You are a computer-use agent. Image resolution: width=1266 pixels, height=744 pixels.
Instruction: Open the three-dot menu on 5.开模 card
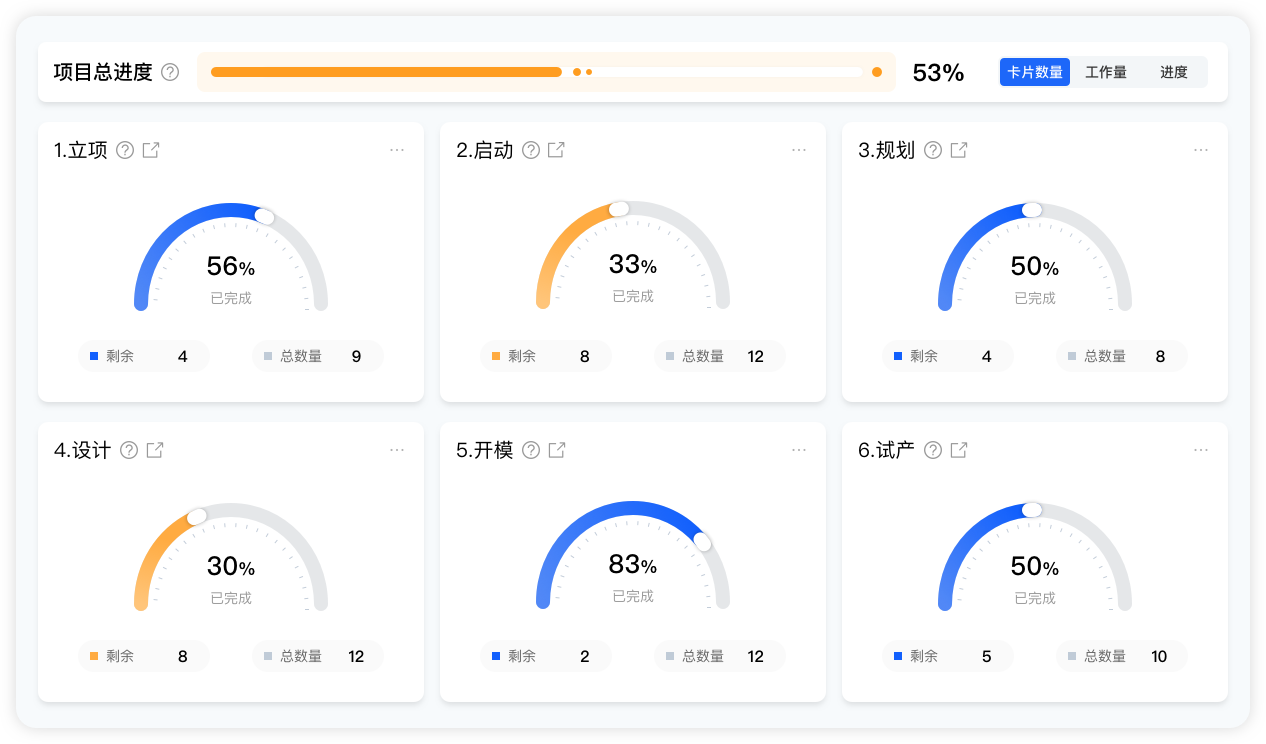tap(799, 450)
